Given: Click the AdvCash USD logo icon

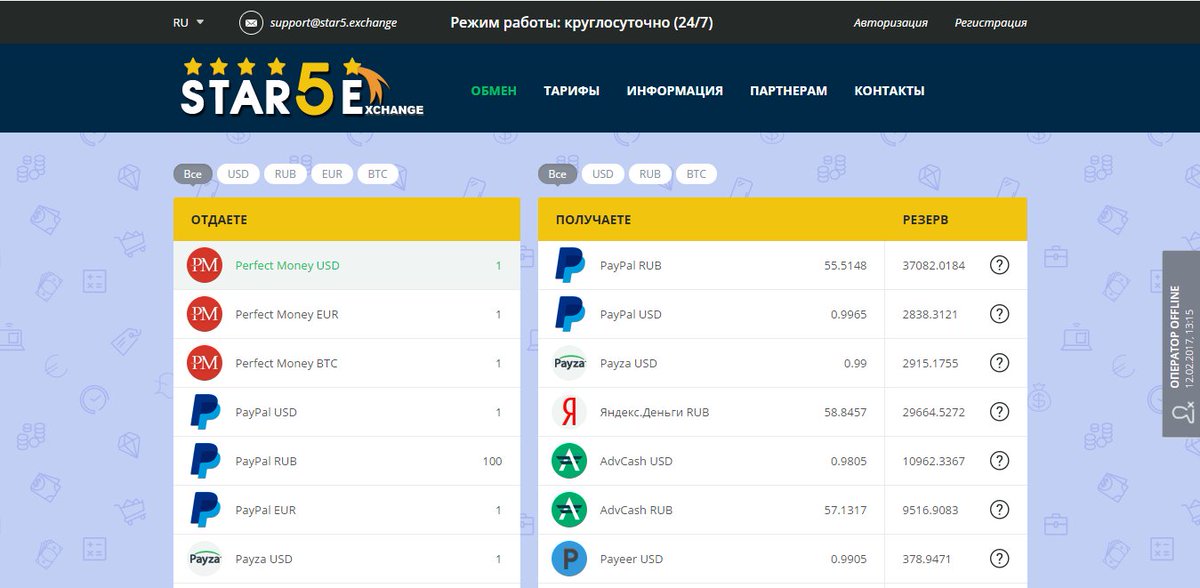Looking at the screenshot, I should (569, 461).
